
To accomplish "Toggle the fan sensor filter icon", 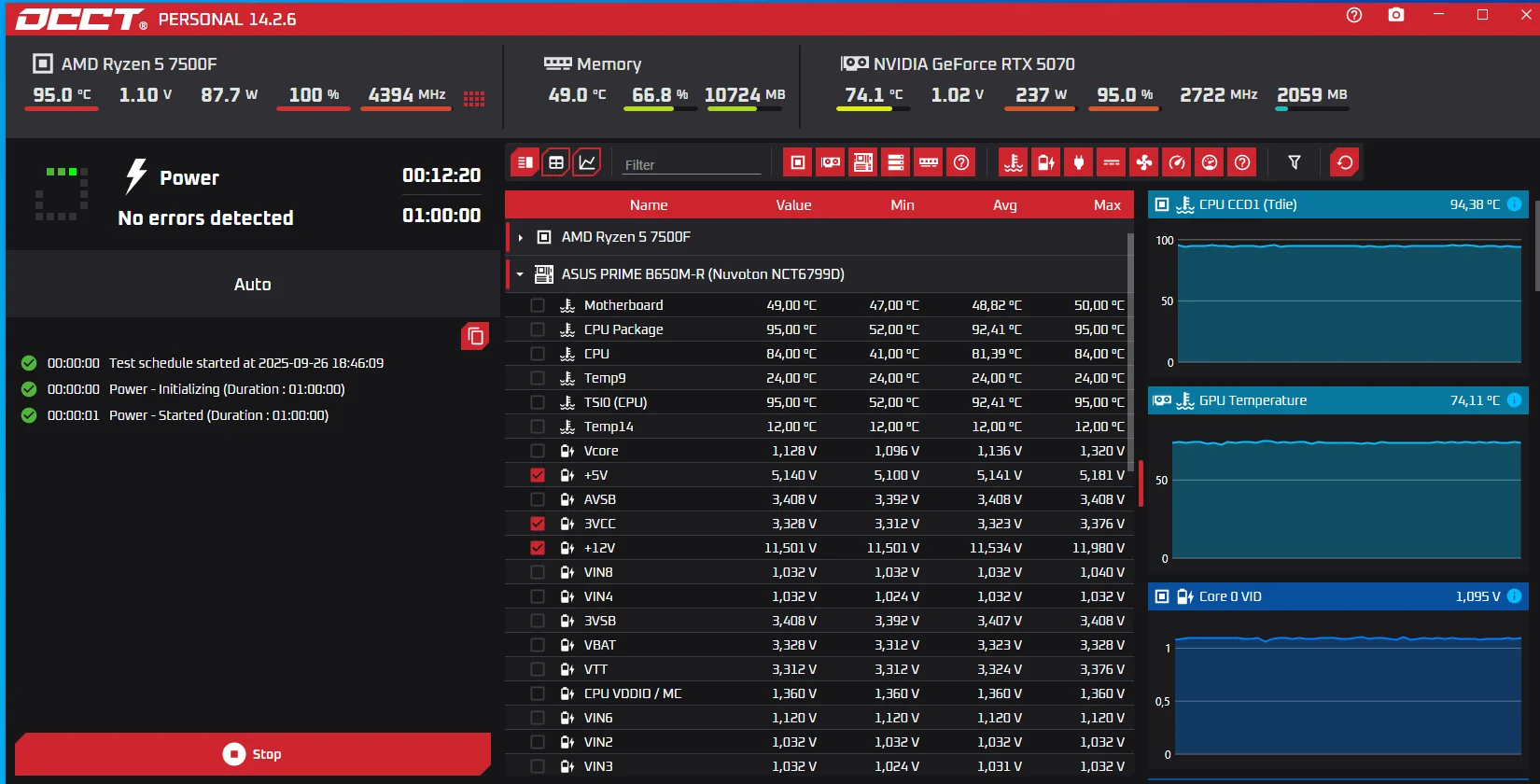I will (1144, 162).
